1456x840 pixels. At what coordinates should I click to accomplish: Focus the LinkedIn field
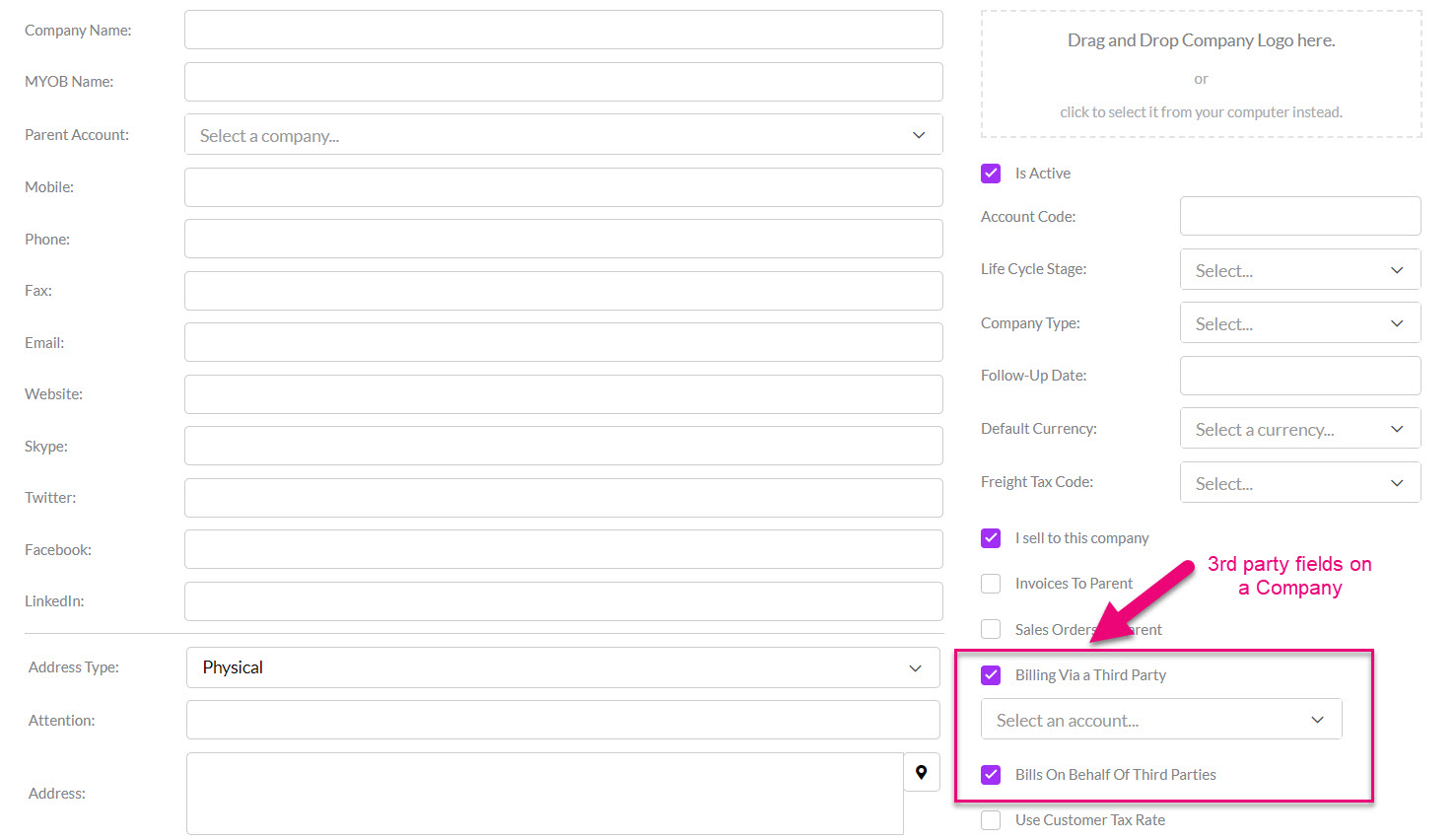point(564,601)
